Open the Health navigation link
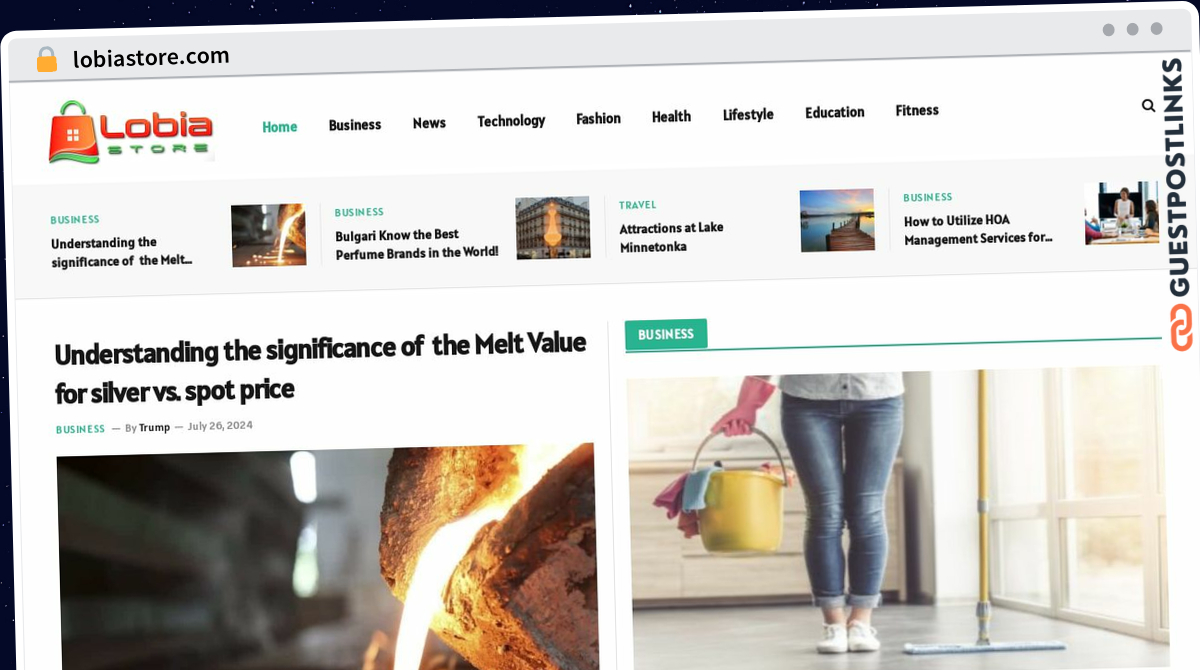Screen dimensions: 1200x670 671,117
